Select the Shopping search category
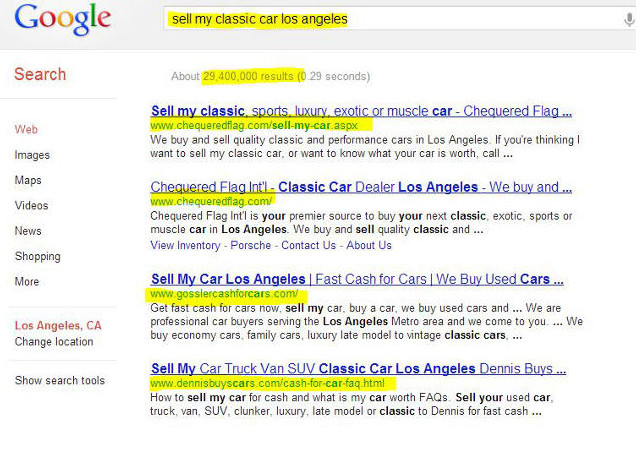 (37, 256)
